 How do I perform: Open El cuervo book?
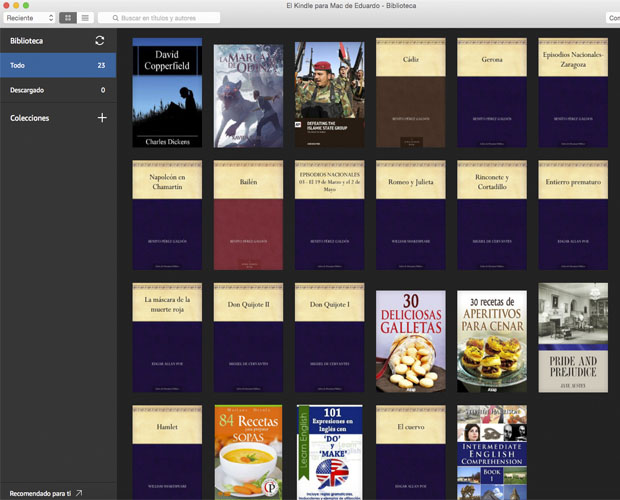[410, 453]
